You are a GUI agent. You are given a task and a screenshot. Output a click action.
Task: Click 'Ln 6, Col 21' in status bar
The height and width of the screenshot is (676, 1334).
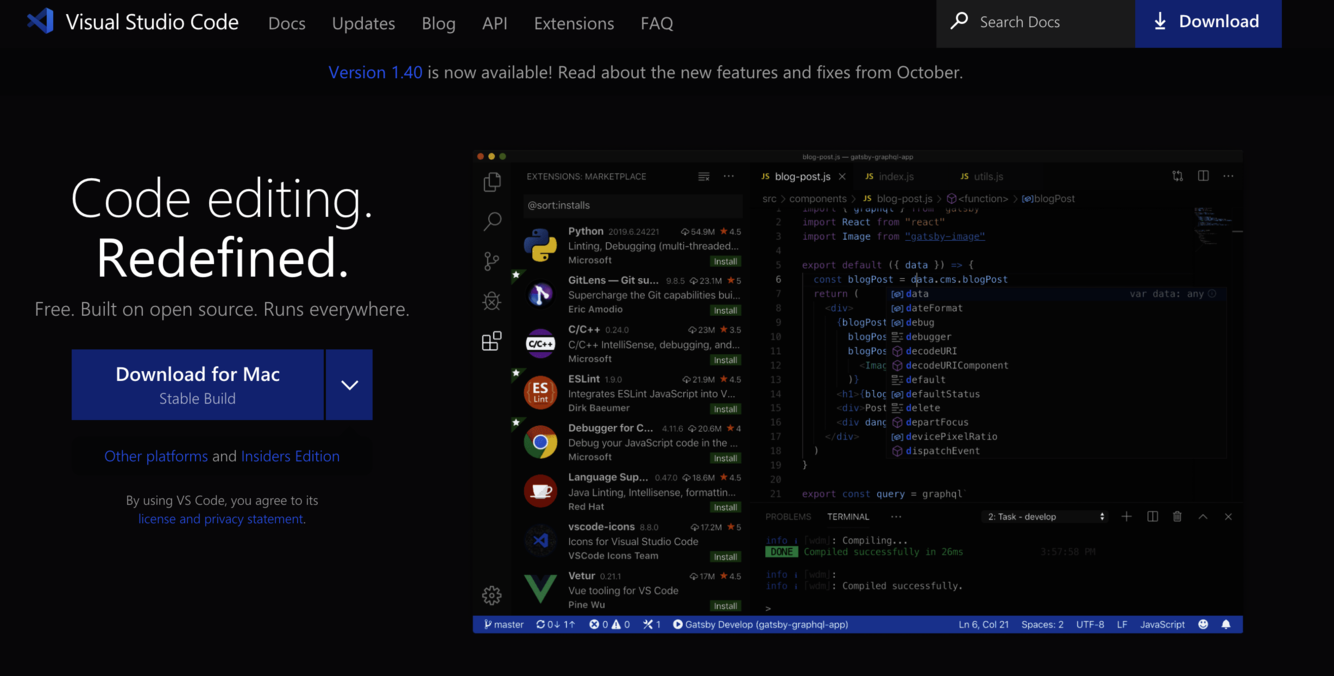point(983,624)
